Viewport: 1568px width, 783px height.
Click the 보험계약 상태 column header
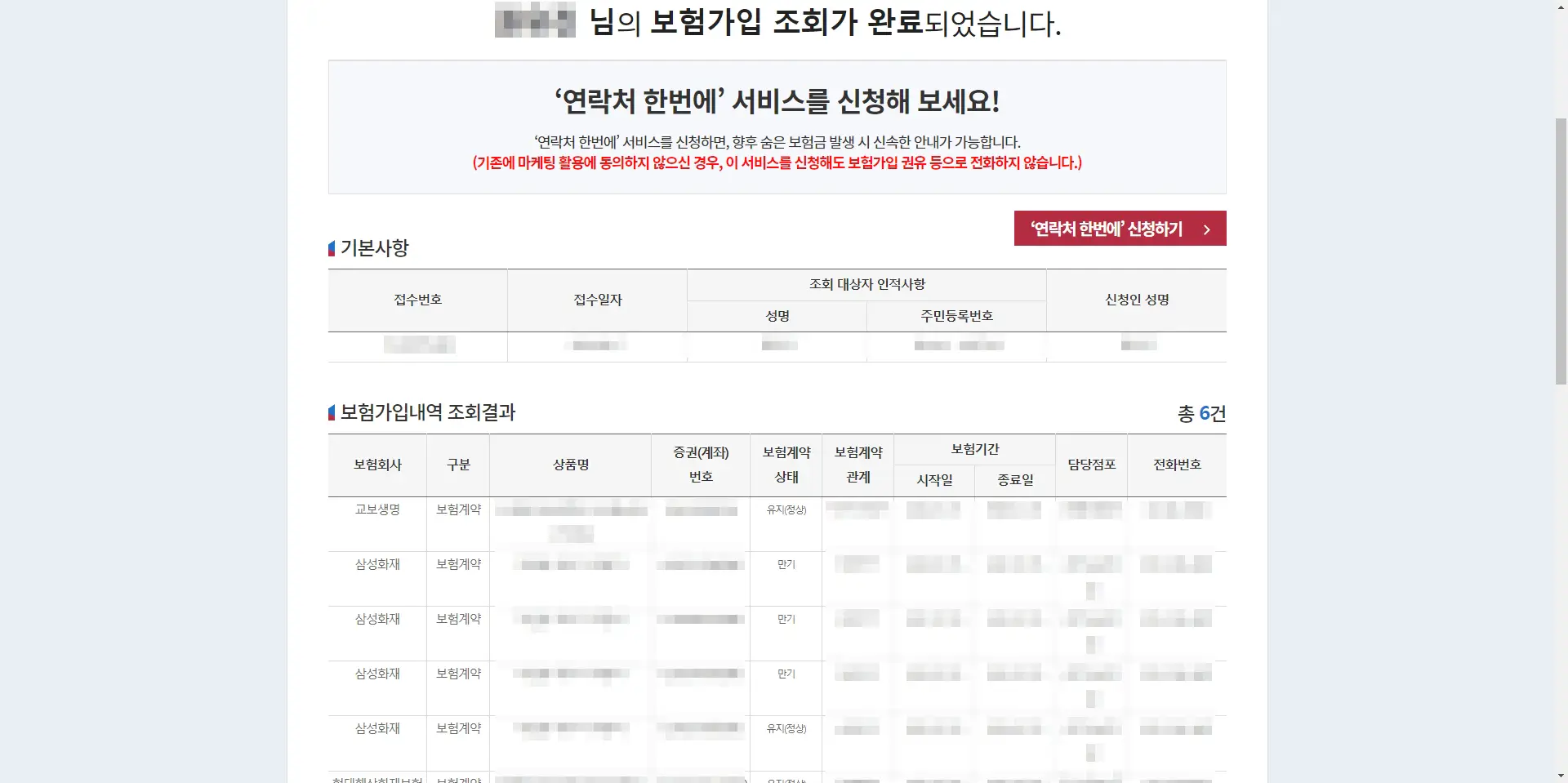pos(786,465)
